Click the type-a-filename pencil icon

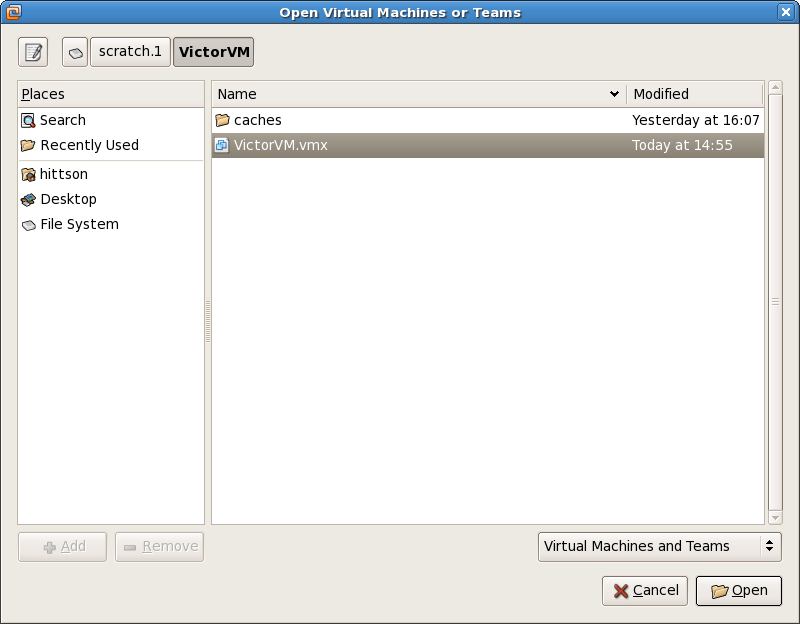32,51
